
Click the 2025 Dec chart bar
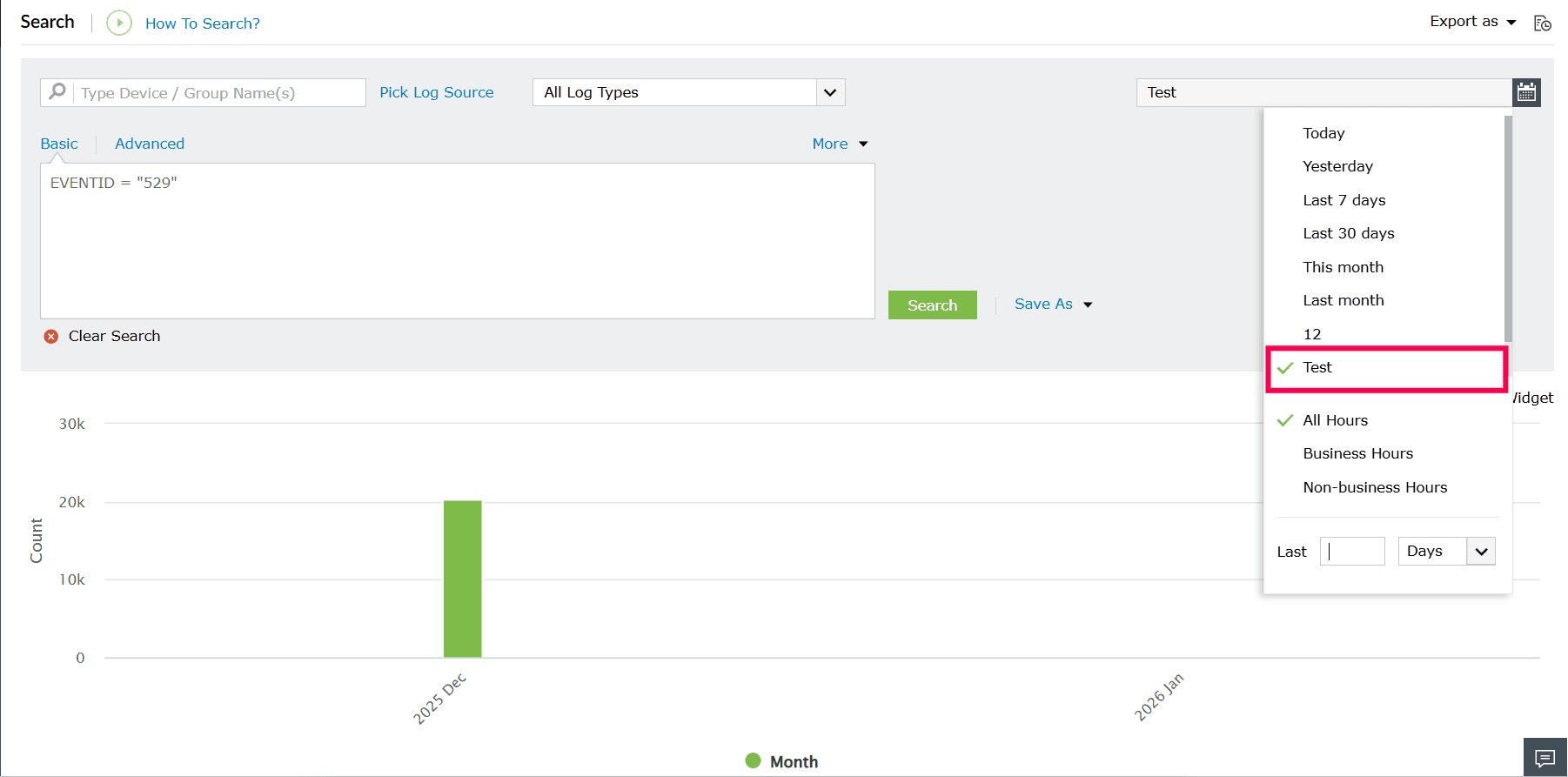462,579
